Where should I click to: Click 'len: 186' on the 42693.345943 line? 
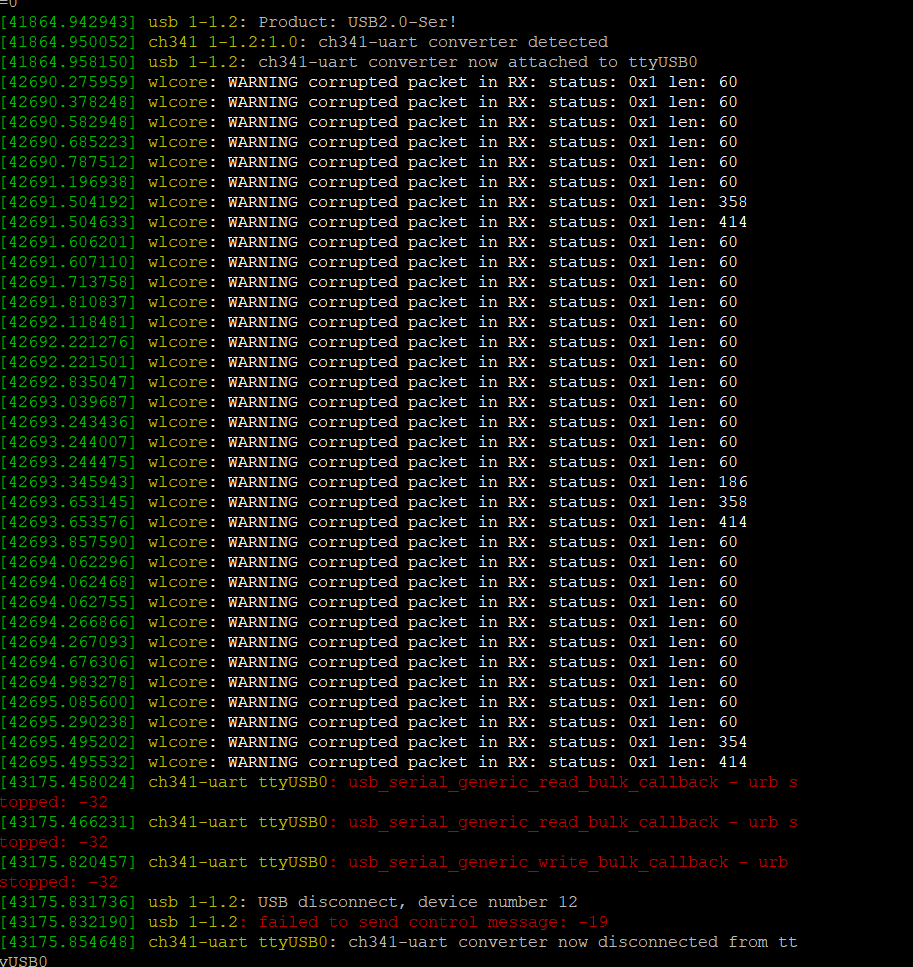coord(708,482)
